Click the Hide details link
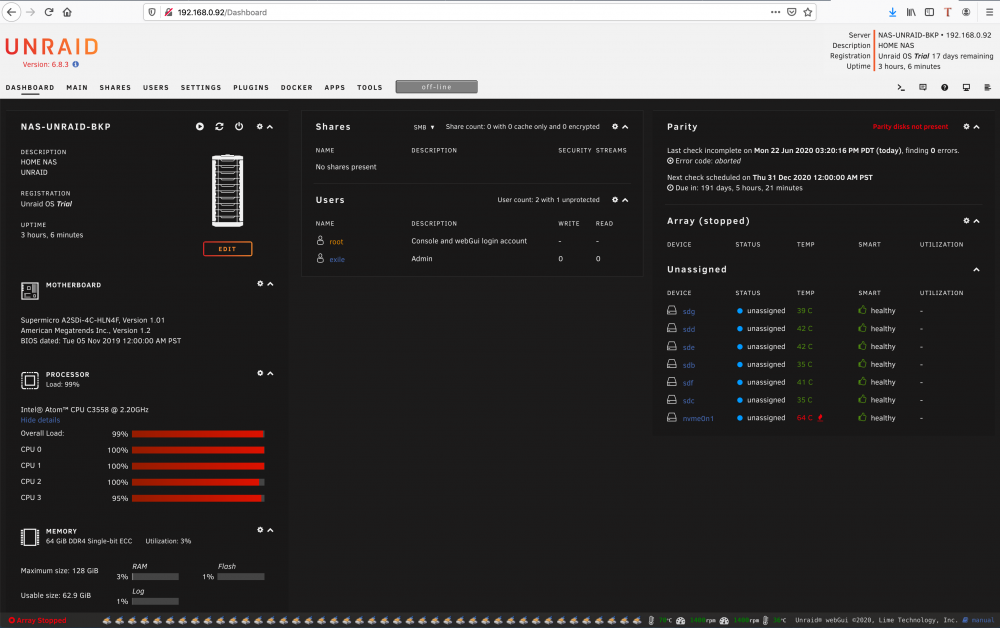1000x628 pixels. point(40,420)
